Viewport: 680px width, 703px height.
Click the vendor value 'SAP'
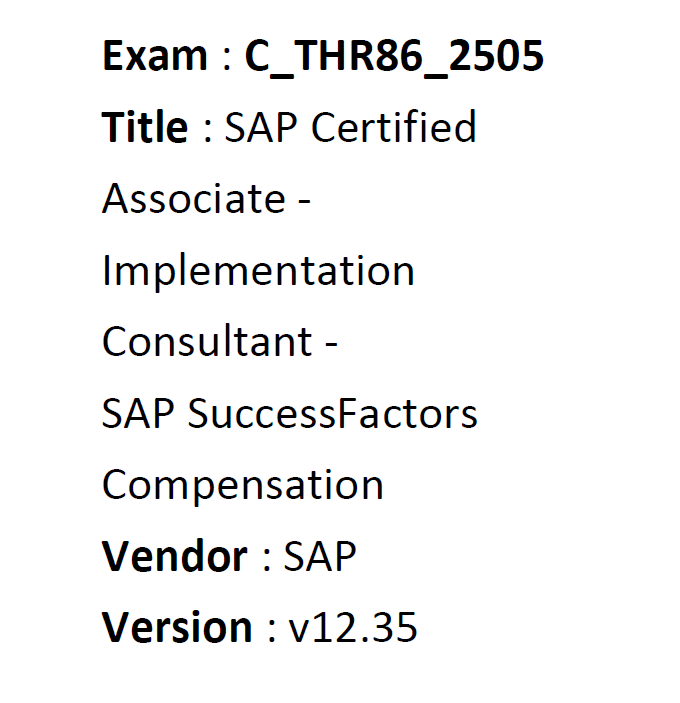[320, 556]
